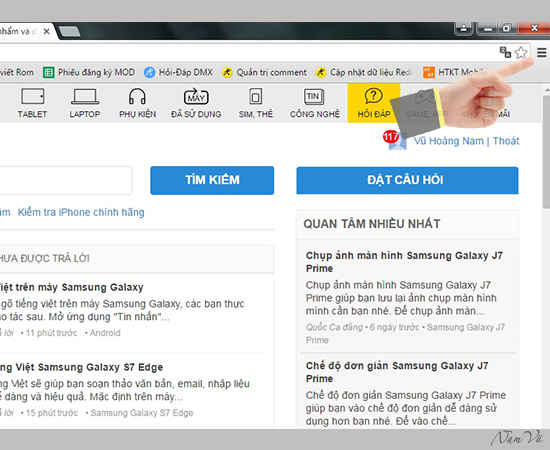
Task: Click the TÌM KIẾM search button
Action: [x=212, y=180]
